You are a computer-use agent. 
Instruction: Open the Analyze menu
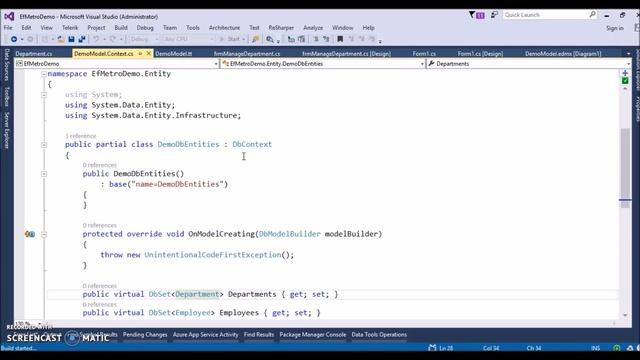pyautogui.click(x=313, y=28)
